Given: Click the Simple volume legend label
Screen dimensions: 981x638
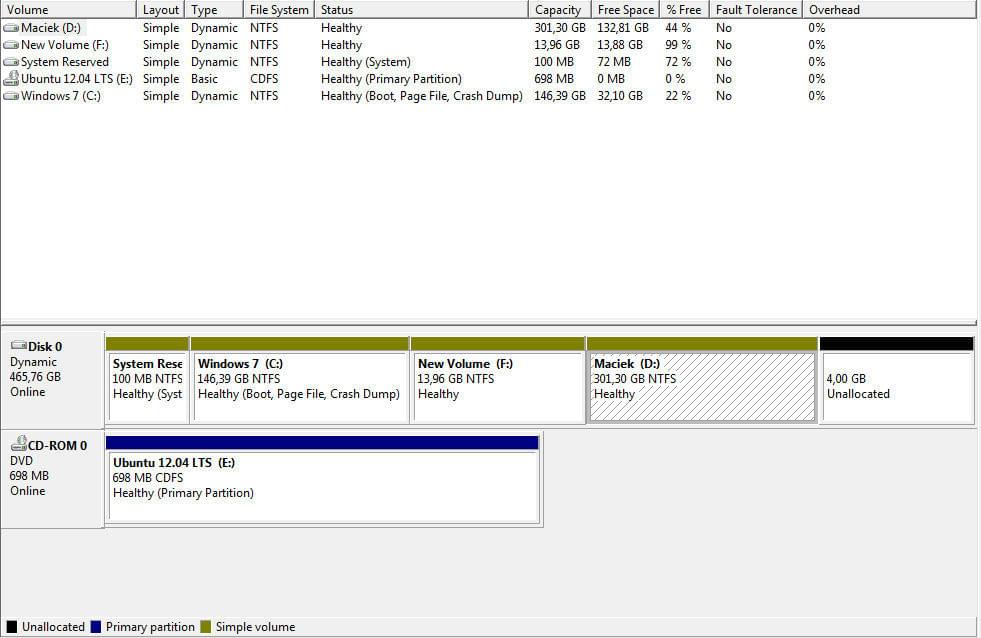Looking at the screenshot, I should tap(255, 627).
